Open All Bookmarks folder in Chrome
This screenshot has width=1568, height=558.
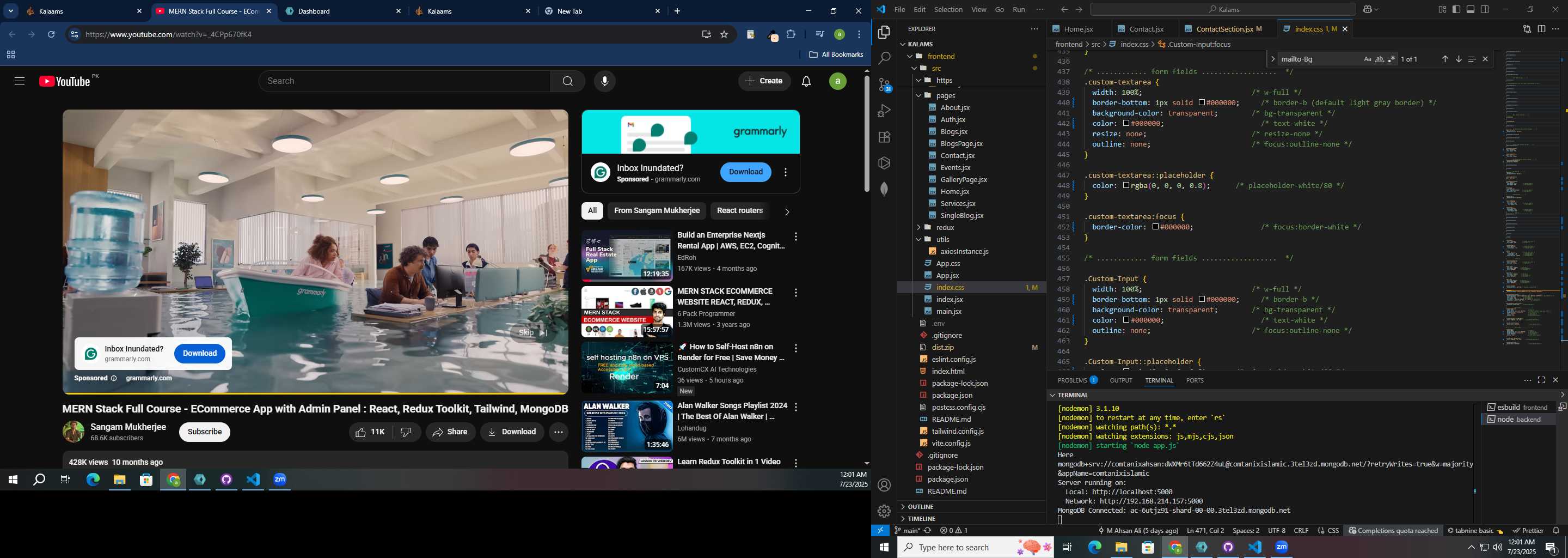click(x=836, y=55)
